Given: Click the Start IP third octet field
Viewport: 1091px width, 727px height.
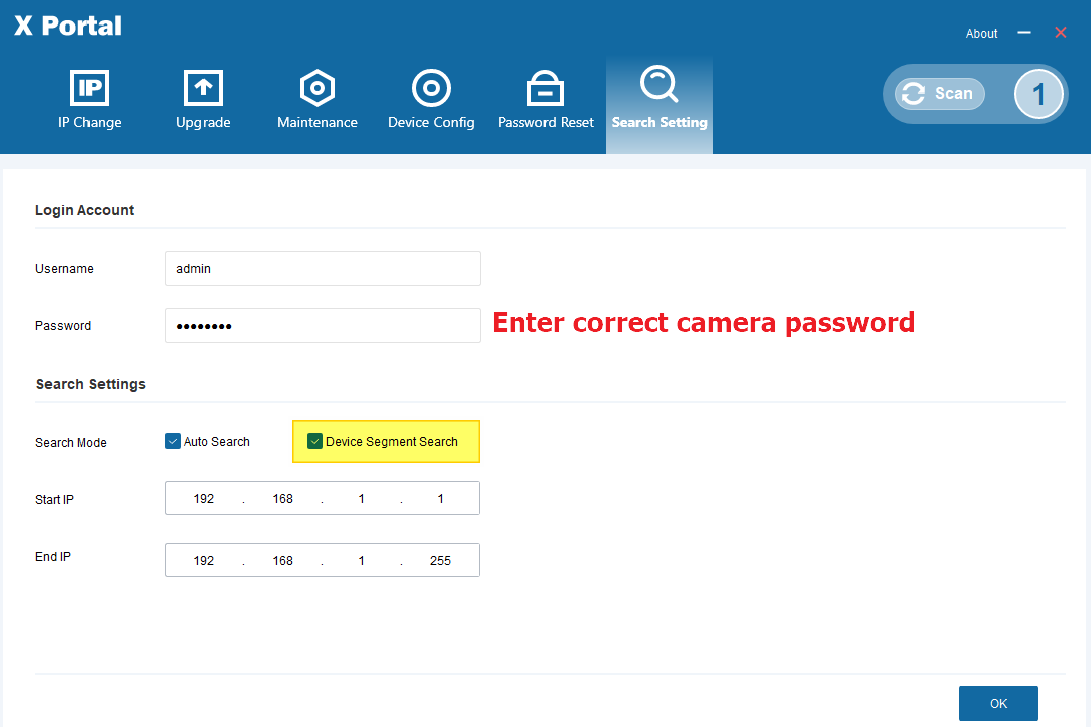Looking at the screenshot, I should (x=361, y=498).
